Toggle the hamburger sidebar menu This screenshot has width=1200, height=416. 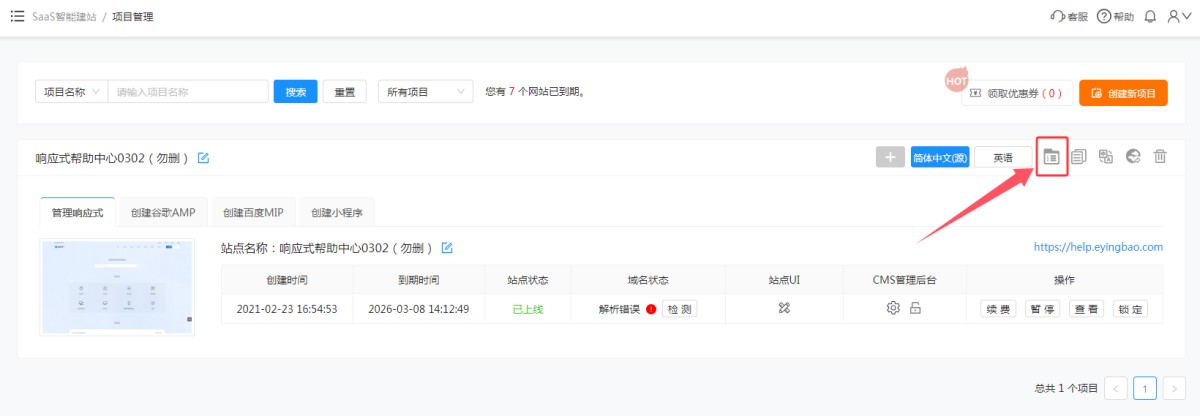pyautogui.click(x=17, y=17)
